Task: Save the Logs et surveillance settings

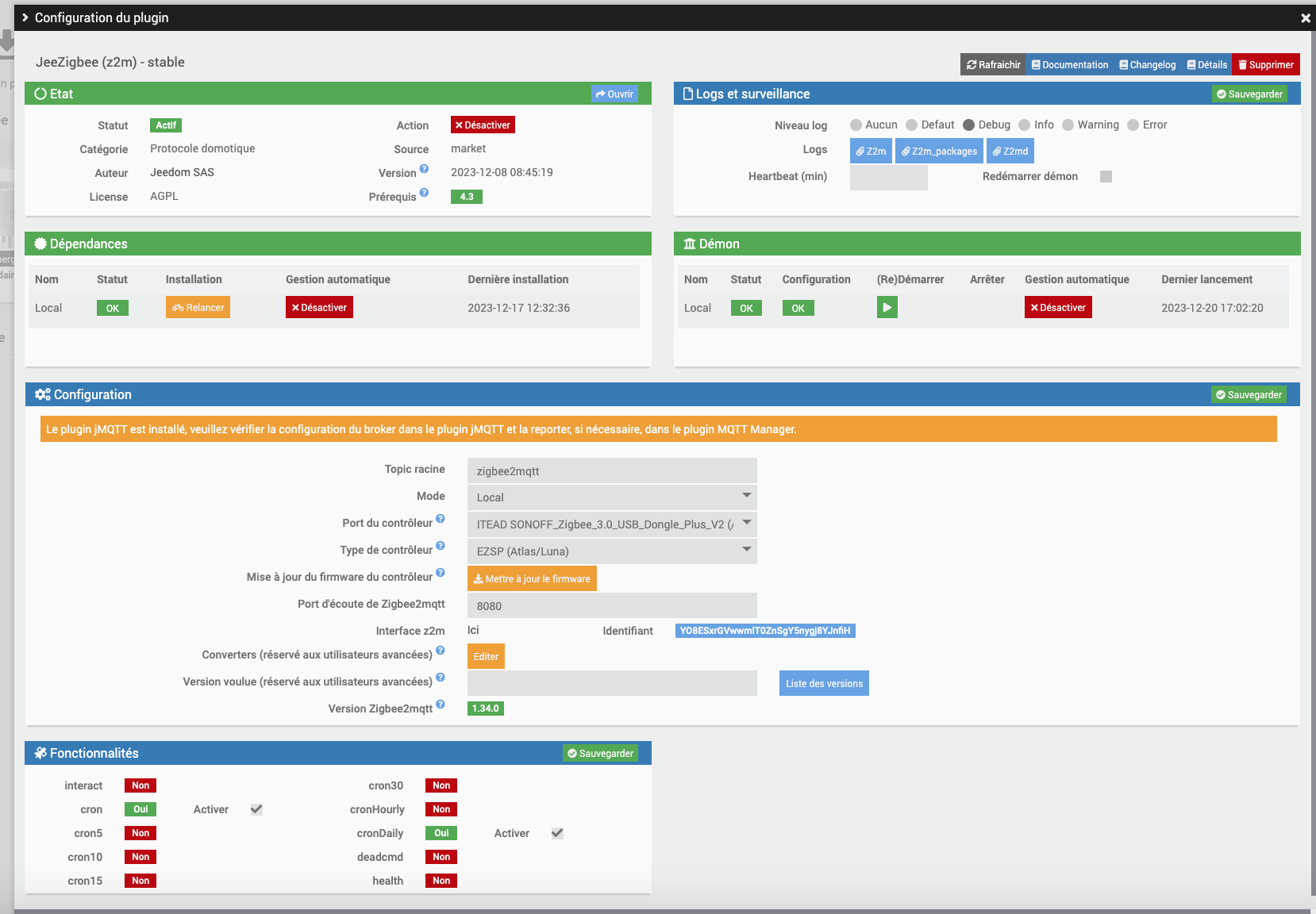Action: (1249, 93)
